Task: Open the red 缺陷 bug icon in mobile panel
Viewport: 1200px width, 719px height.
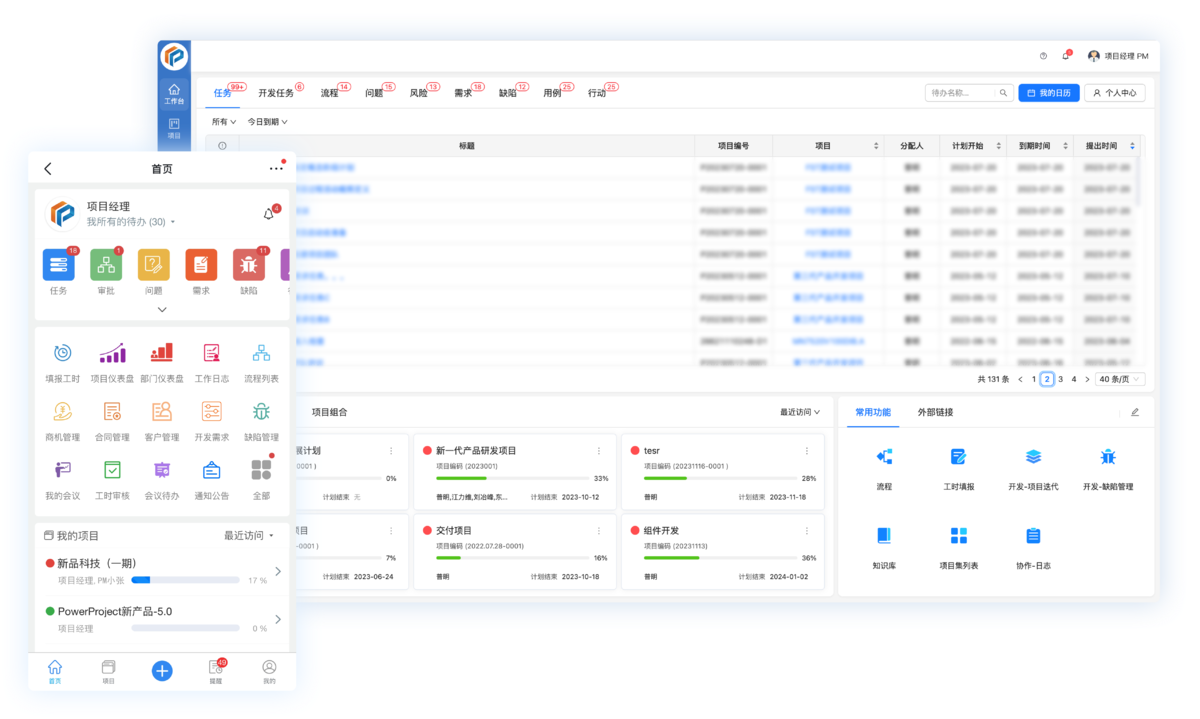Action: (249, 265)
